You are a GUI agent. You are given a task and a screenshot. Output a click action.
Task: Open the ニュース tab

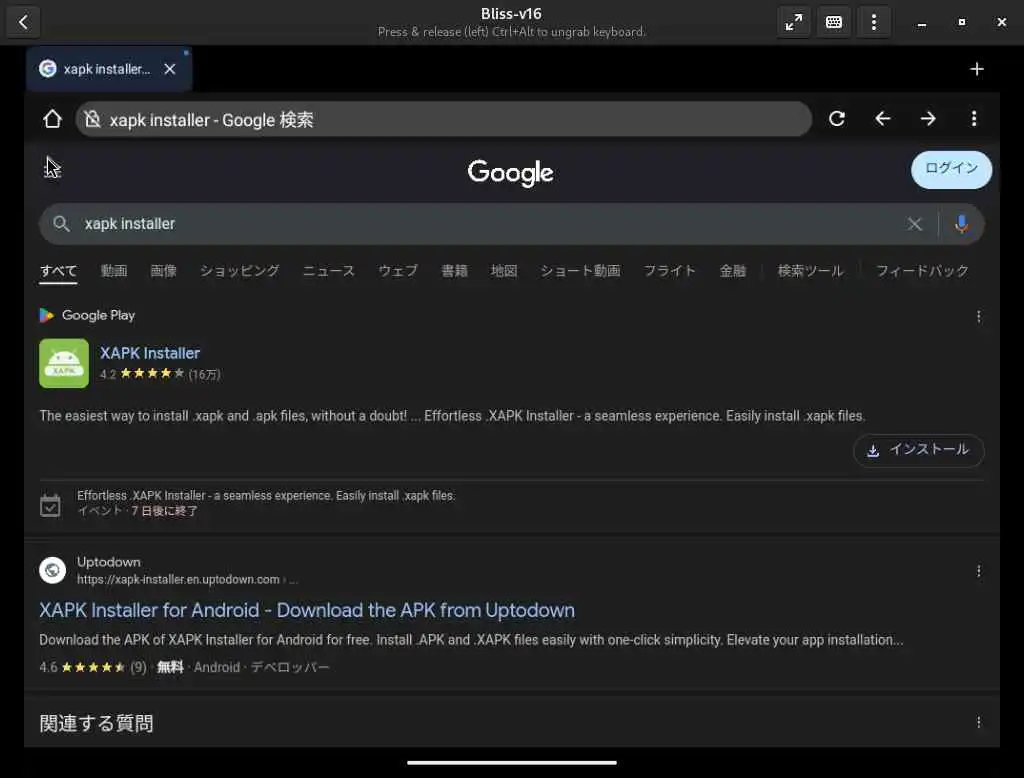coord(328,271)
